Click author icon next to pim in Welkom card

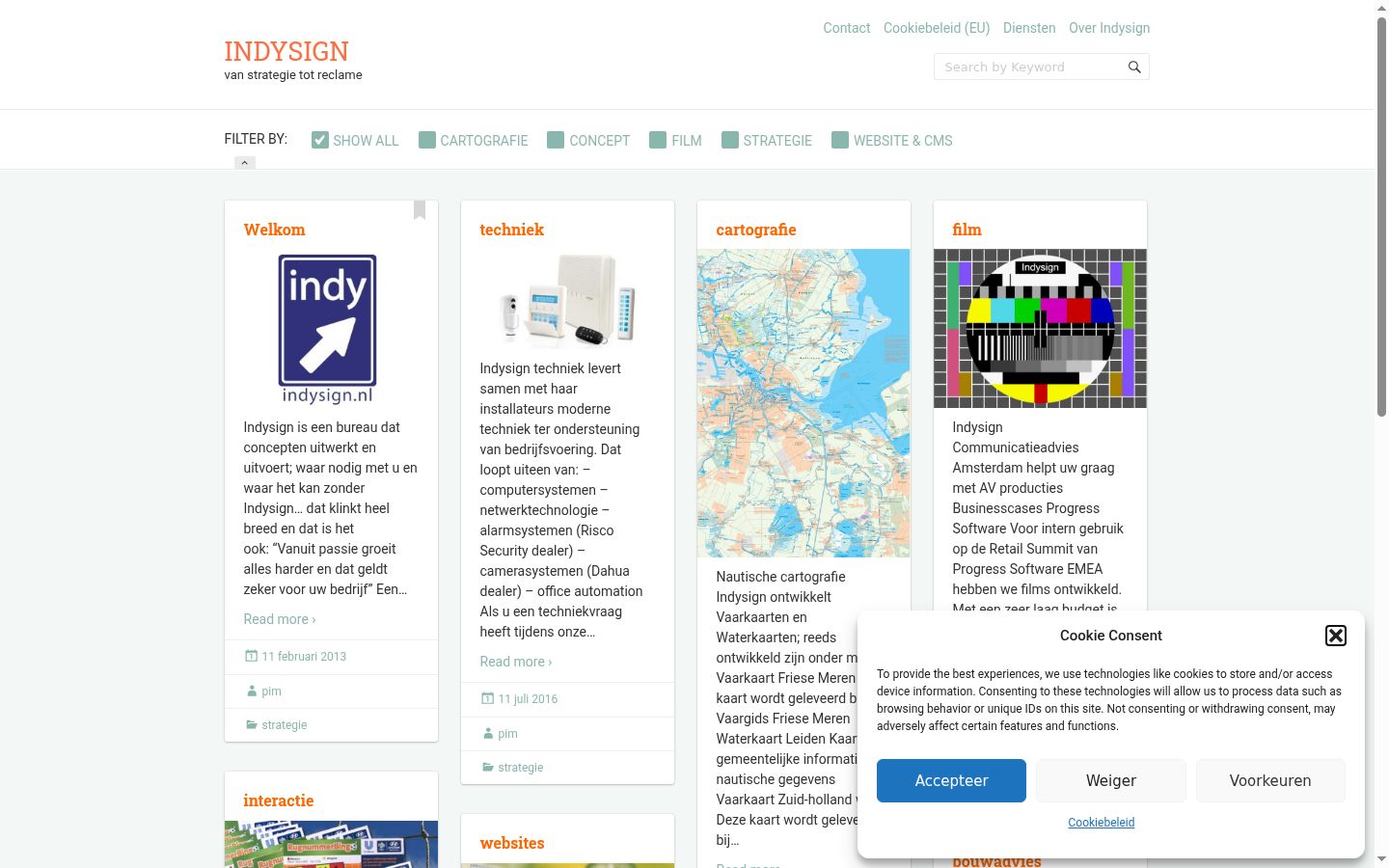tap(252, 691)
